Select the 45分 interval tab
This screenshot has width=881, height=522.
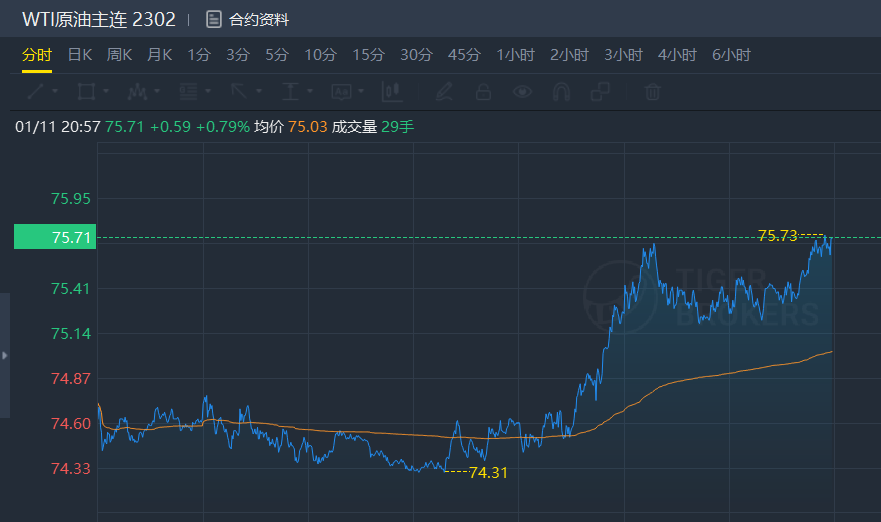(x=464, y=55)
